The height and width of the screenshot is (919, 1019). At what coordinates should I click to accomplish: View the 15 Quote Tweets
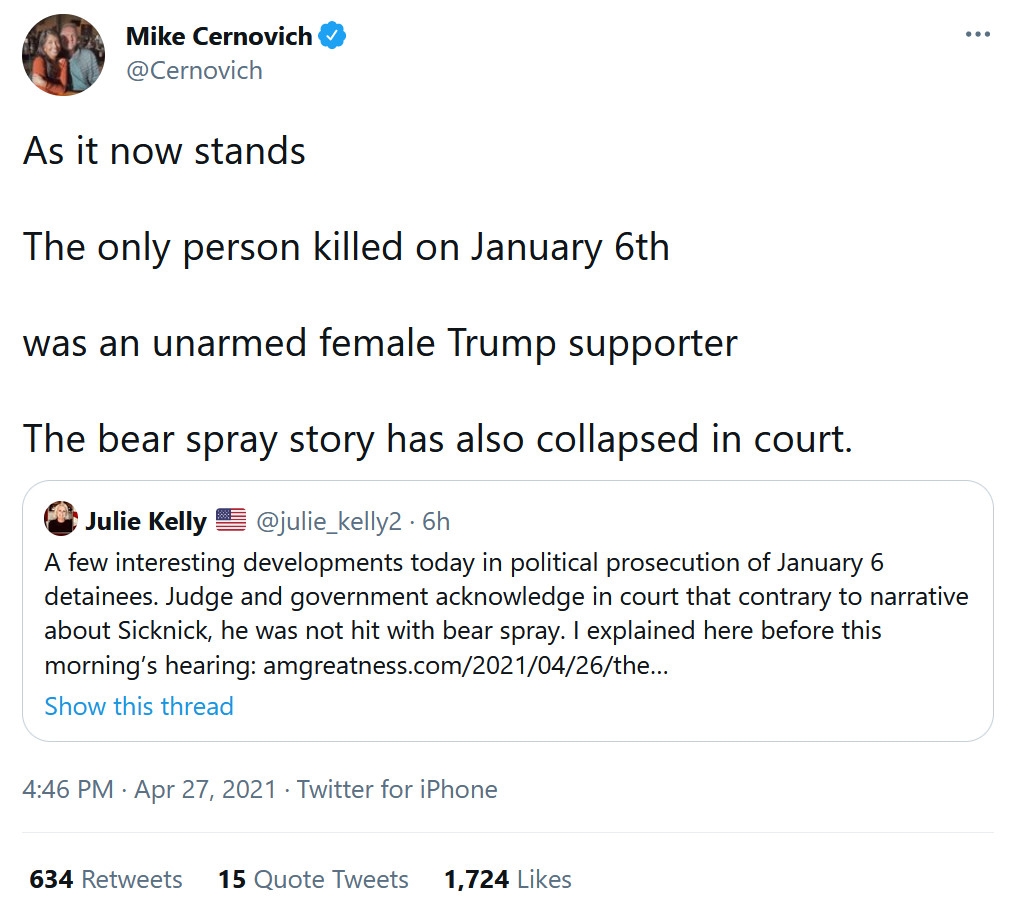pos(313,879)
